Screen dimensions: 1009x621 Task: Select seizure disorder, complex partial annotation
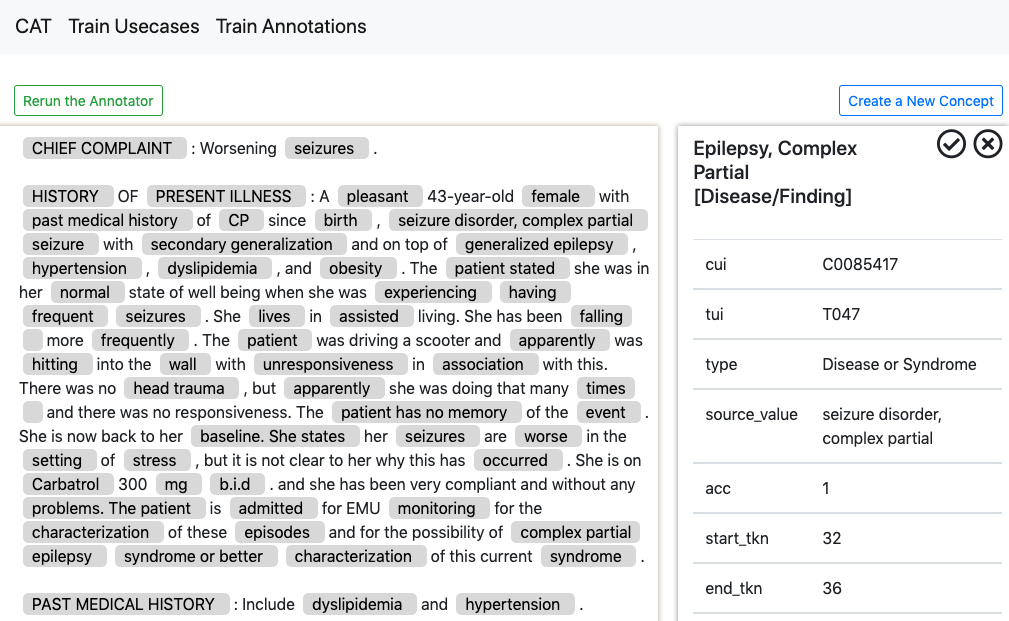(518, 220)
